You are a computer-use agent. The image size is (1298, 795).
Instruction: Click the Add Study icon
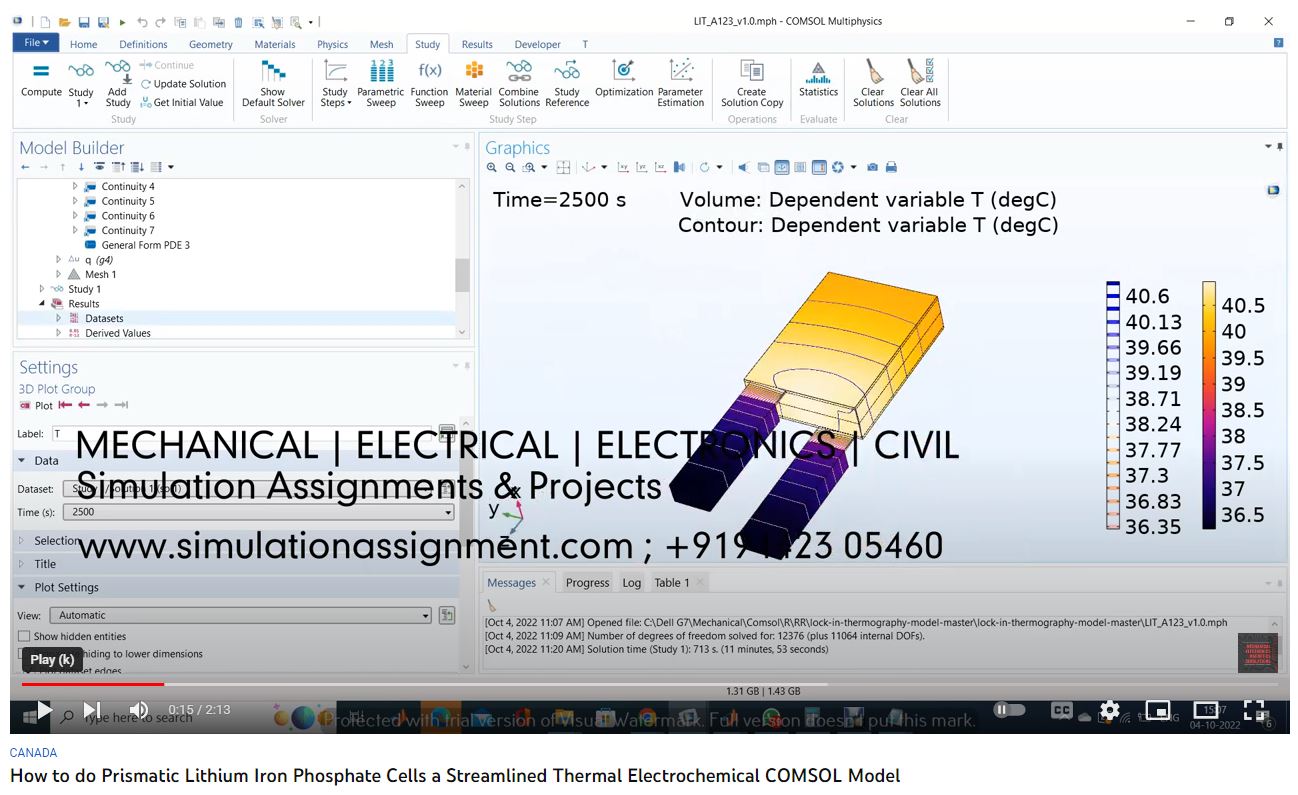[118, 71]
